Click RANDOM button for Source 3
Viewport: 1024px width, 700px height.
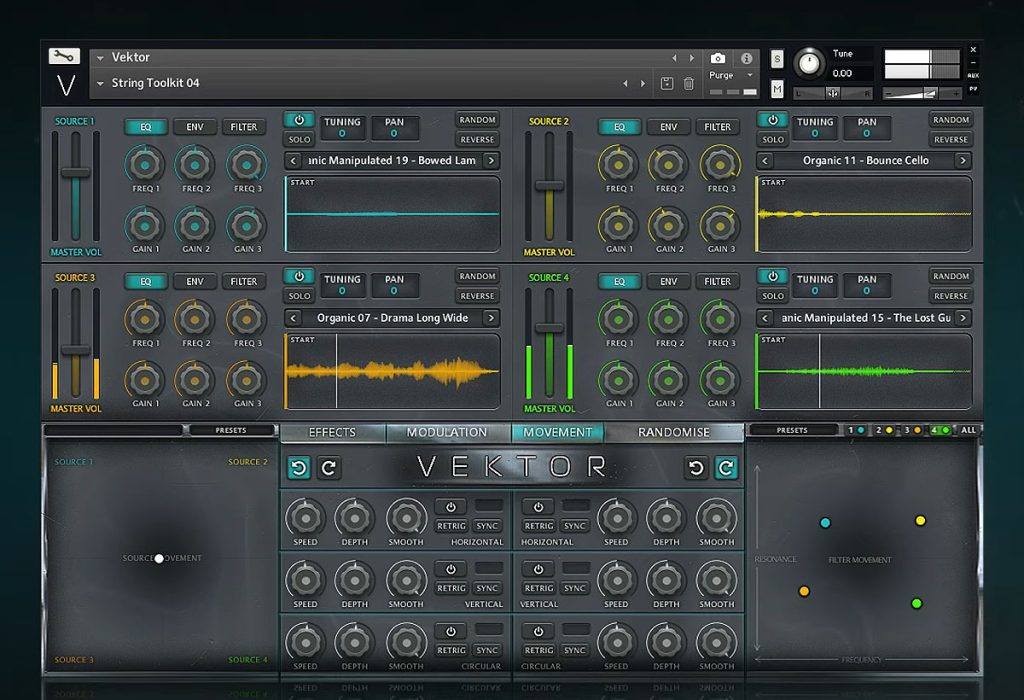pyautogui.click(x=477, y=276)
